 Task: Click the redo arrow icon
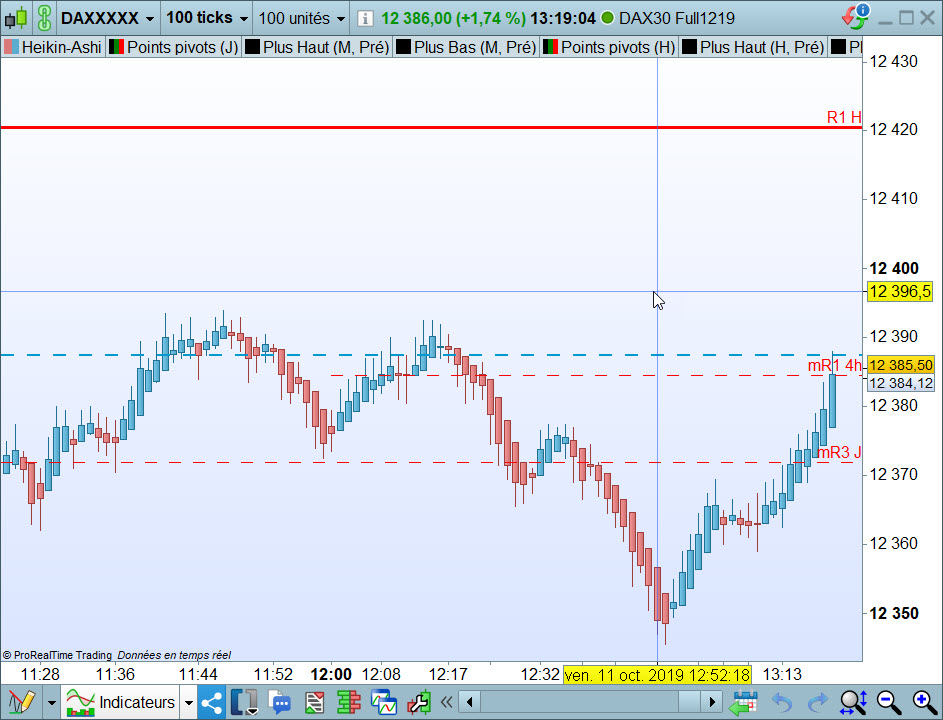tap(818, 702)
